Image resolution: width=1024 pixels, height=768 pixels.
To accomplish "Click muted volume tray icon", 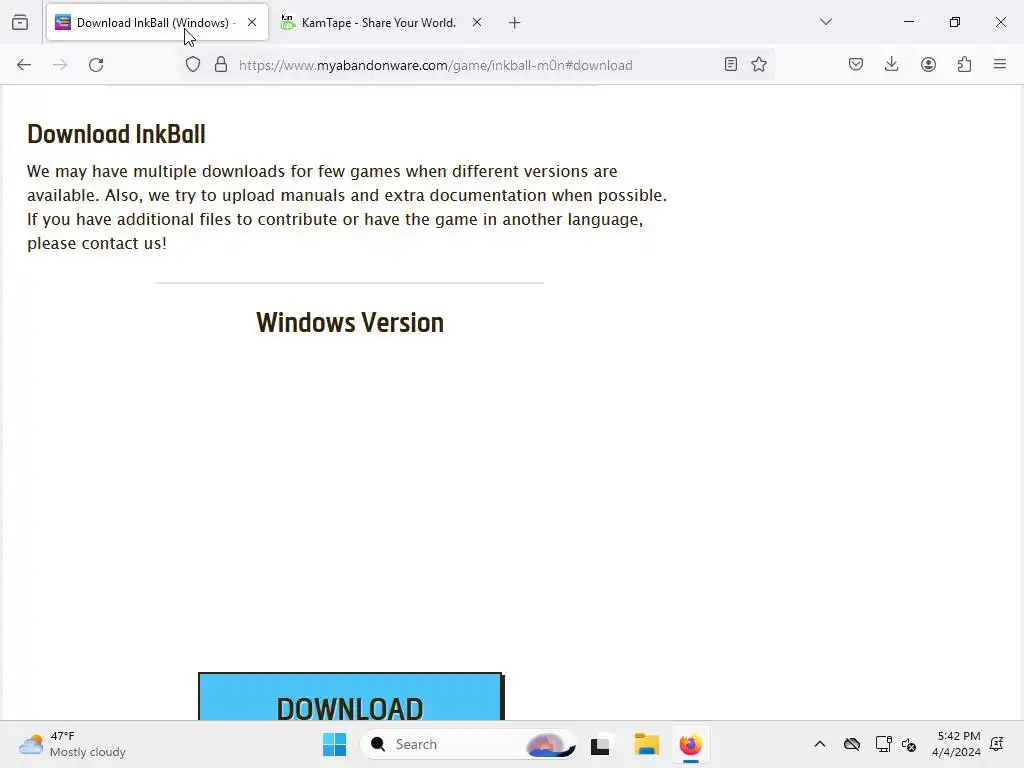I will pyautogui.click(x=908, y=744).
